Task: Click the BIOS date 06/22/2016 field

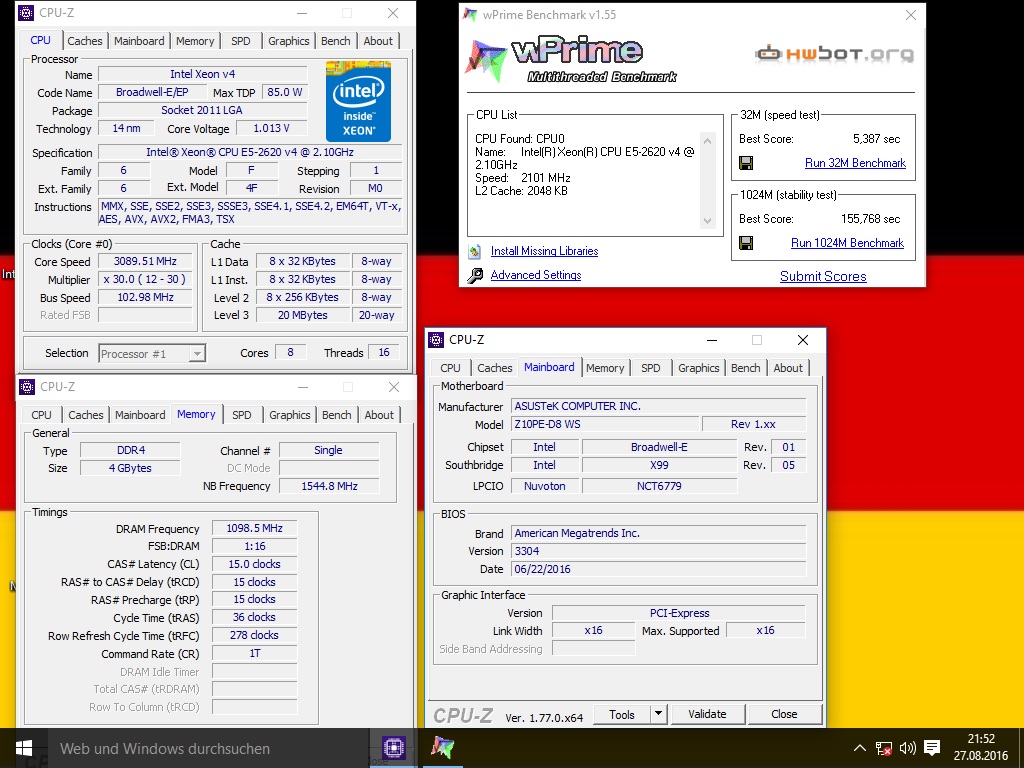Action: [x=658, y=569]
